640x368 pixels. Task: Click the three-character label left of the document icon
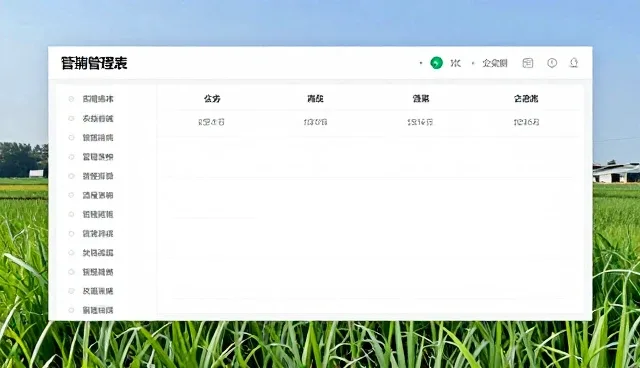495,63
